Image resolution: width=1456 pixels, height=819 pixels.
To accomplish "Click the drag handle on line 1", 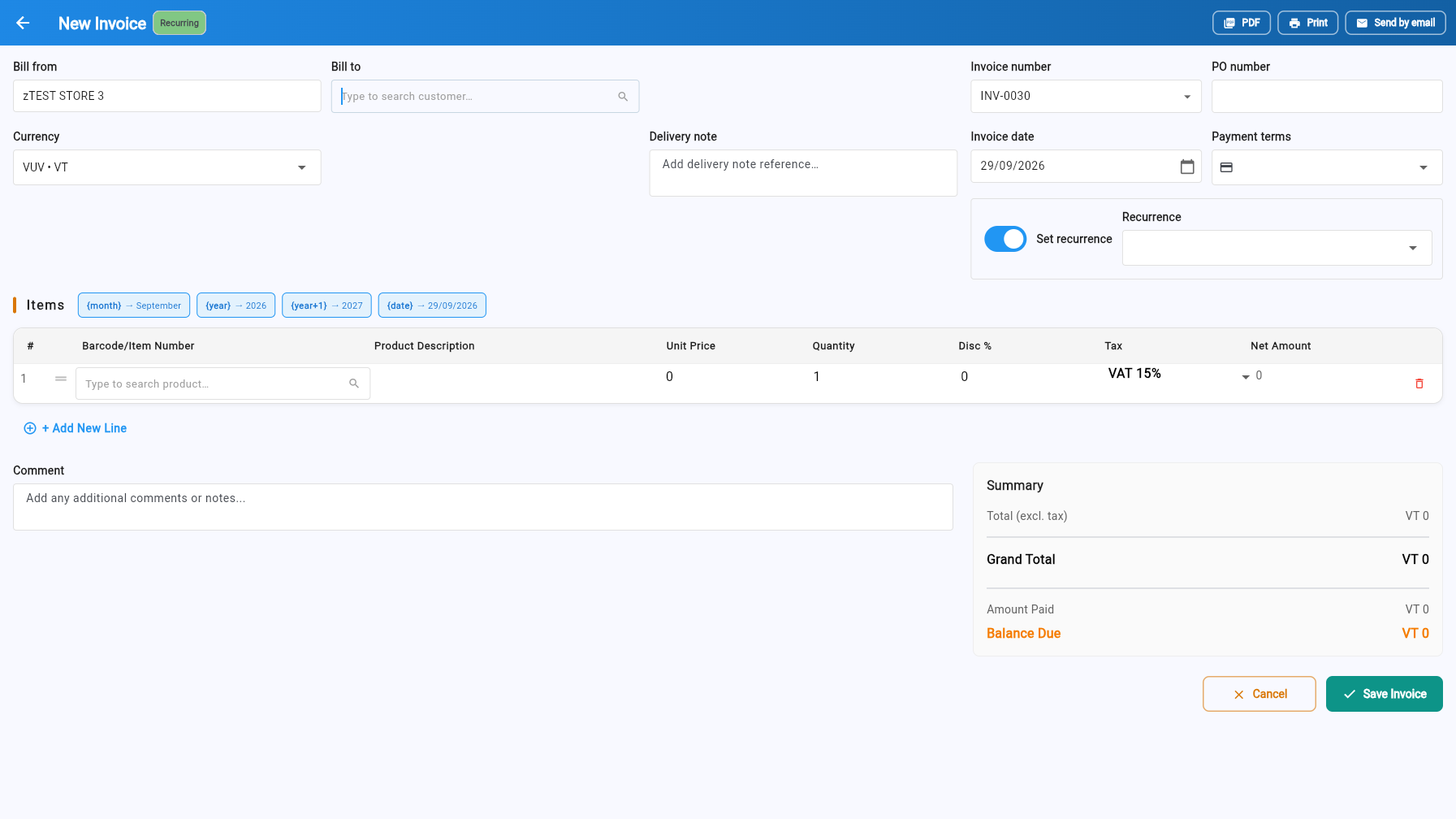I will click(x=61, y=379).
